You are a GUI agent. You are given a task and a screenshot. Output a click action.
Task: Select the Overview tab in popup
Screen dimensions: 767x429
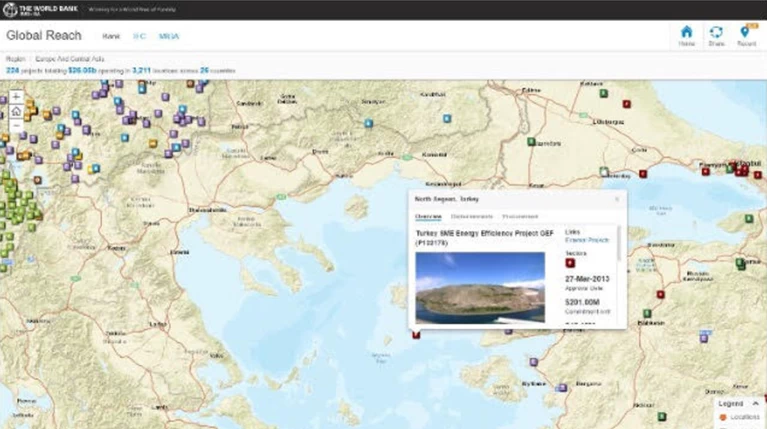pyautogui.click(x=428, y=216)
